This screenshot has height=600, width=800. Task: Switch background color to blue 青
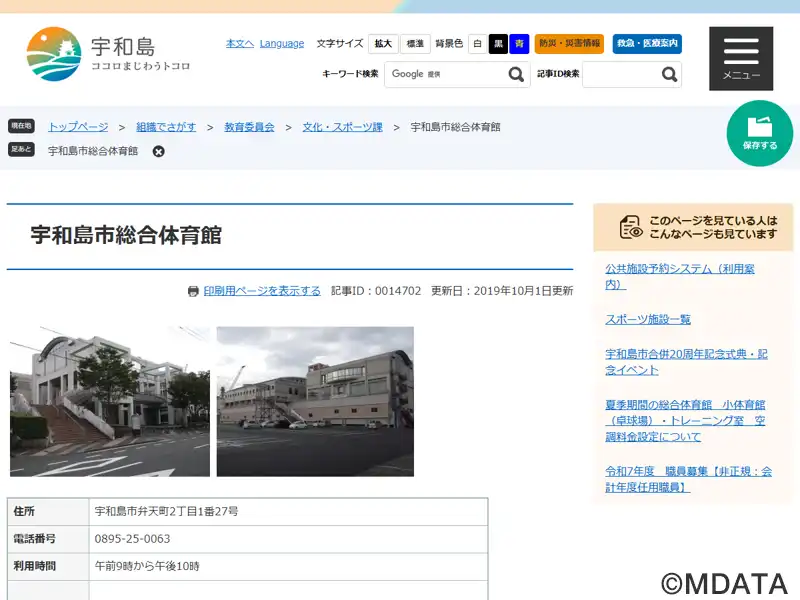[519, 44]
